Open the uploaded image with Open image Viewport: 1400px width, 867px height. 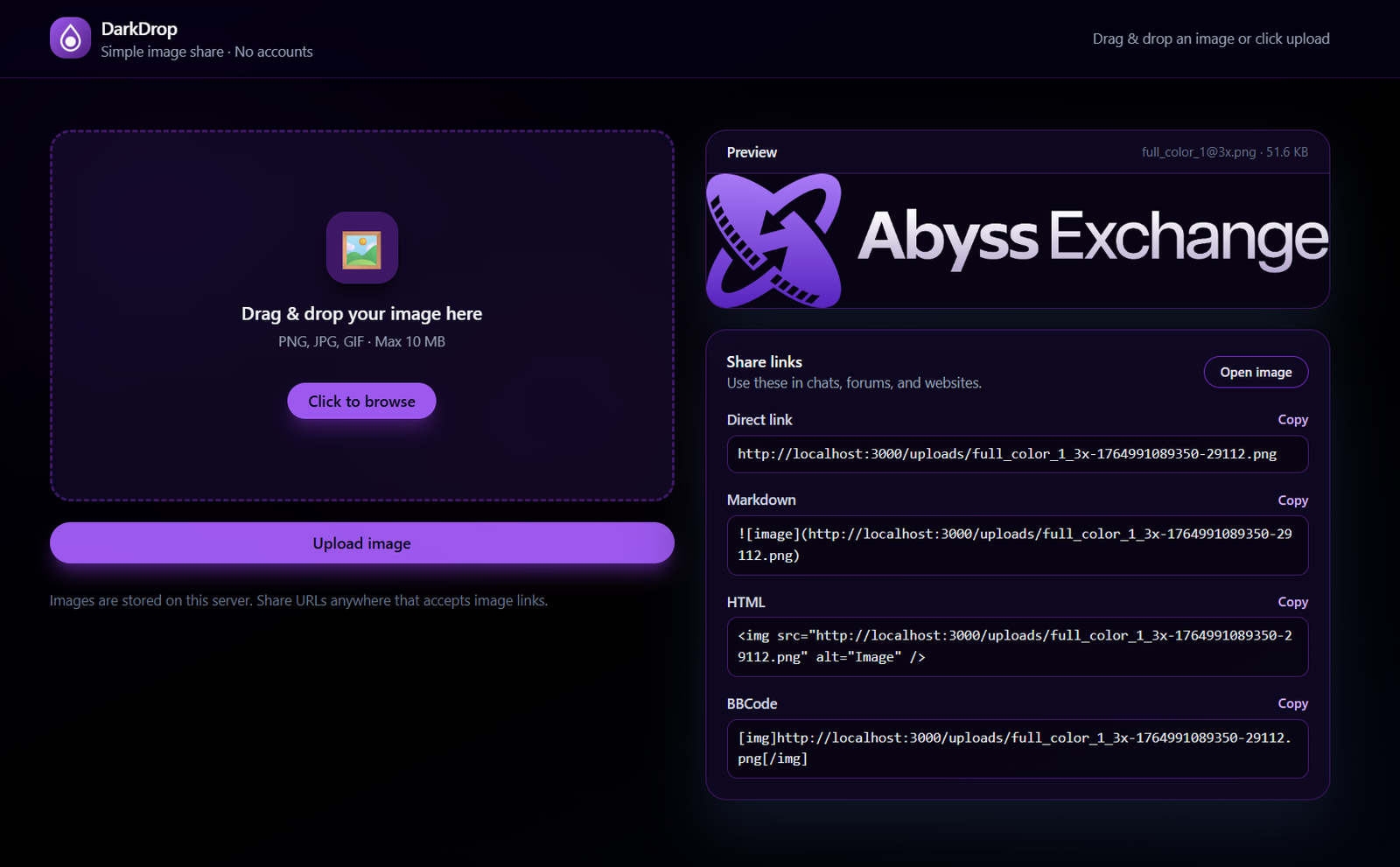(x=1256, y=372)
